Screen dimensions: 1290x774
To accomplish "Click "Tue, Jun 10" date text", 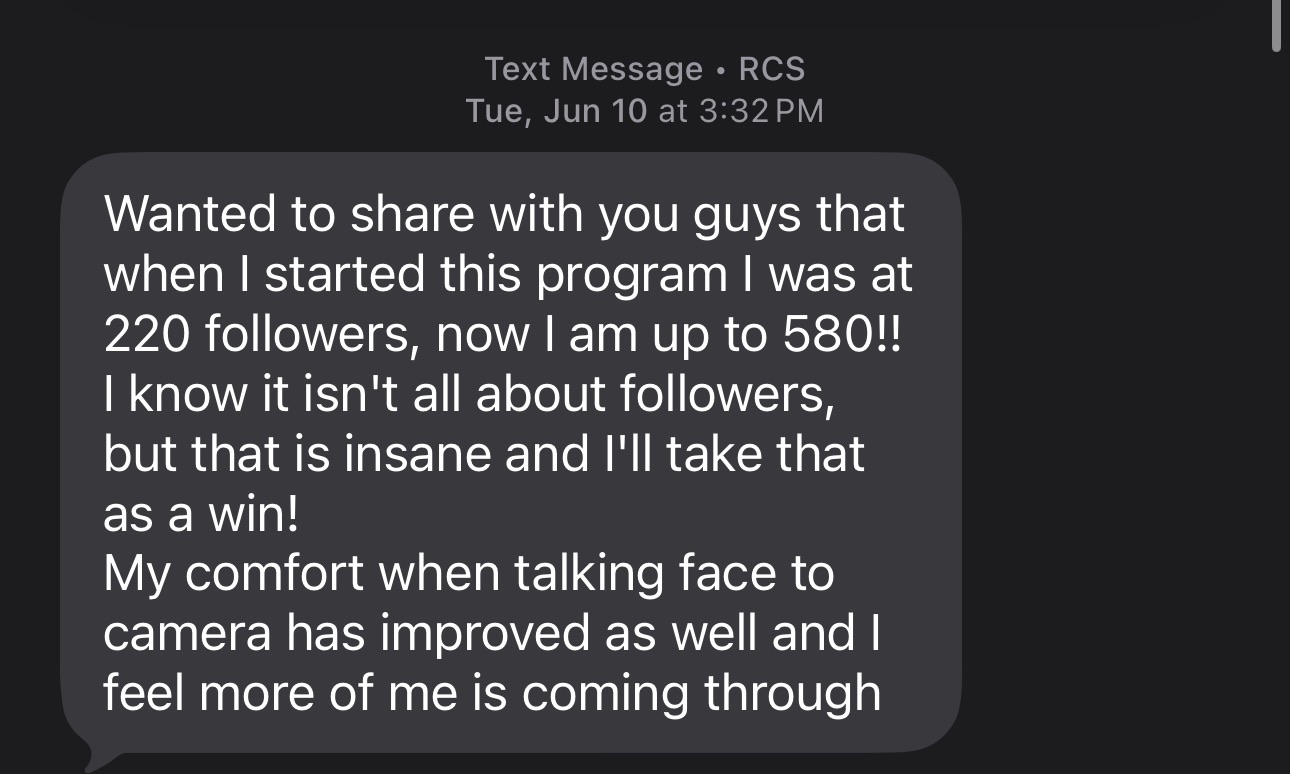I will click(556, 110).
